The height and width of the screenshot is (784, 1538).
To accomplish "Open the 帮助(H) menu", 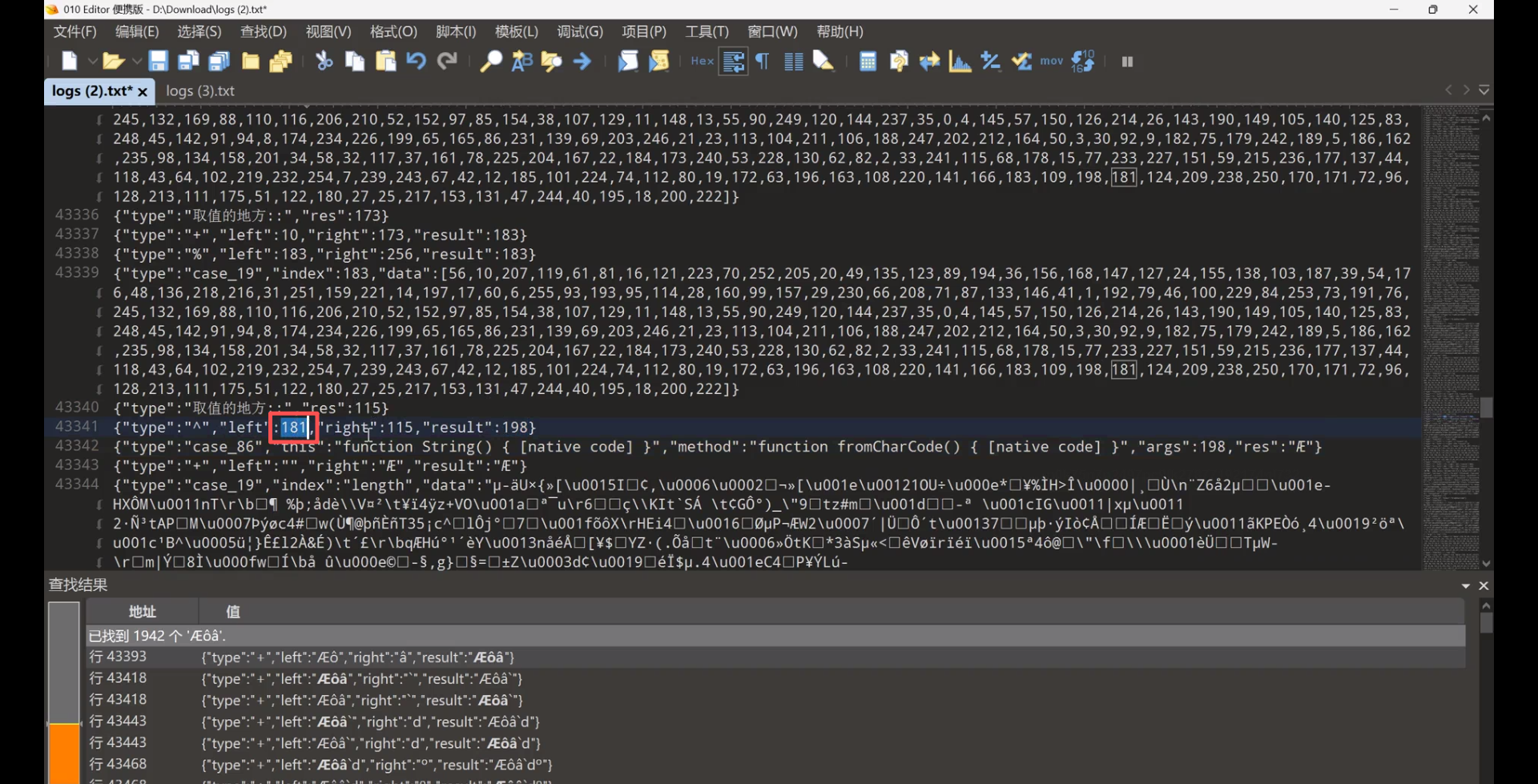I will (x=839, y=31).
